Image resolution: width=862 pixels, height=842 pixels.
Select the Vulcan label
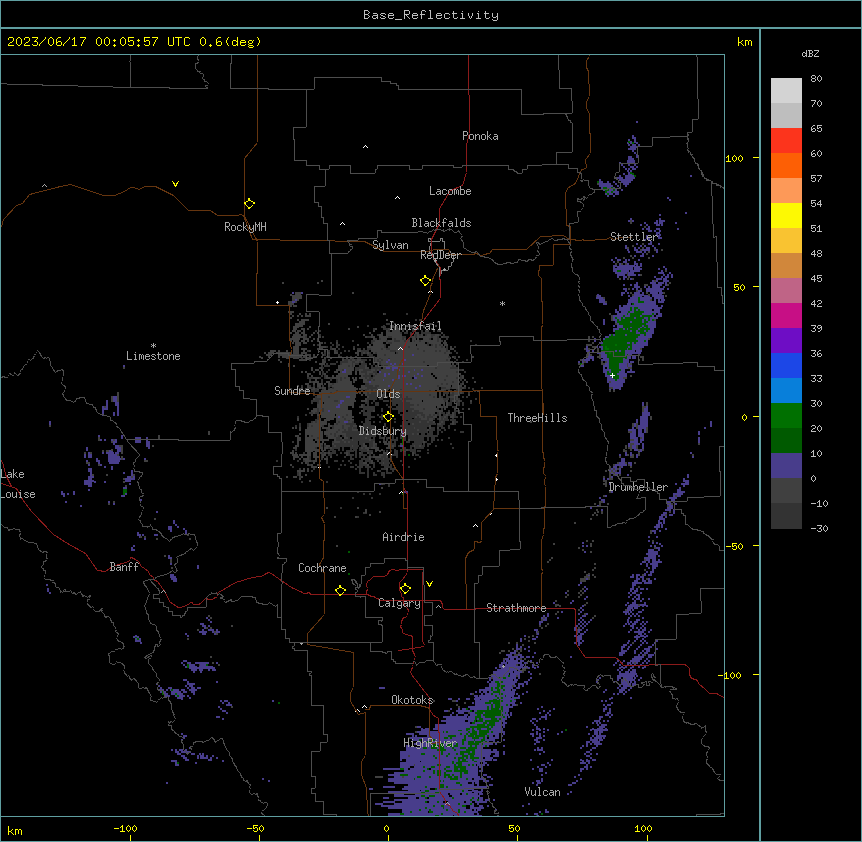point(542,792)
